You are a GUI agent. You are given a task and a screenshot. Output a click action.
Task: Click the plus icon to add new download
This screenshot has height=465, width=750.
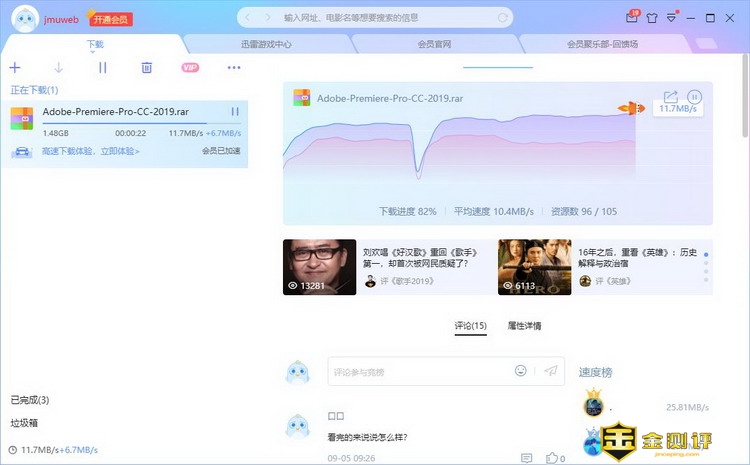tap(15, 67)
